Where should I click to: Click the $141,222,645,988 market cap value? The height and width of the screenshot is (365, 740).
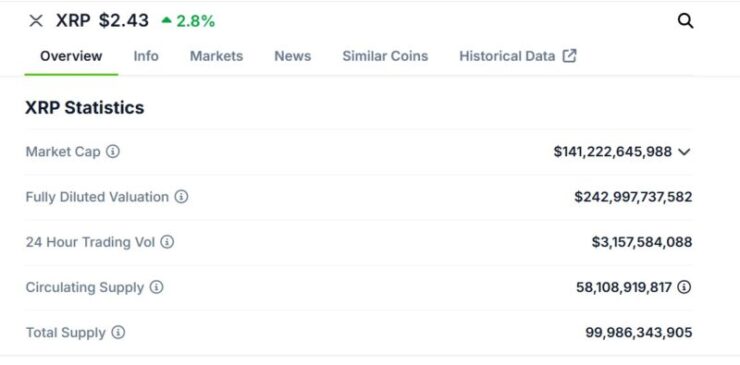coord(613,152)
